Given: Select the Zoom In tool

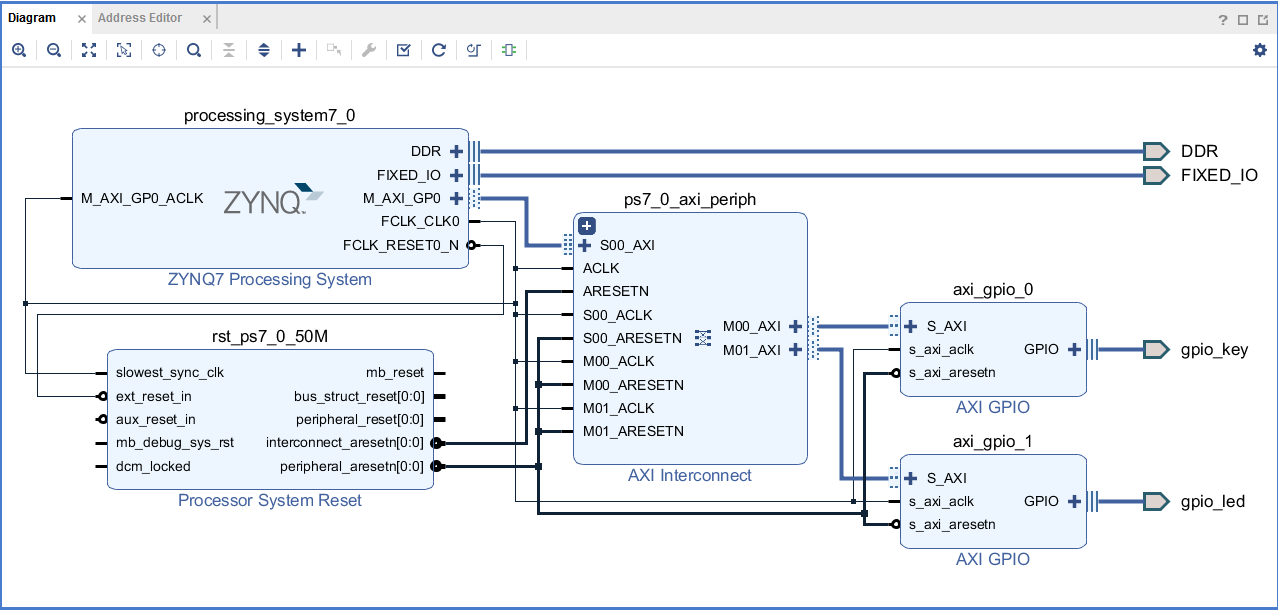Looking at the screenshot, I should point(19,50).
